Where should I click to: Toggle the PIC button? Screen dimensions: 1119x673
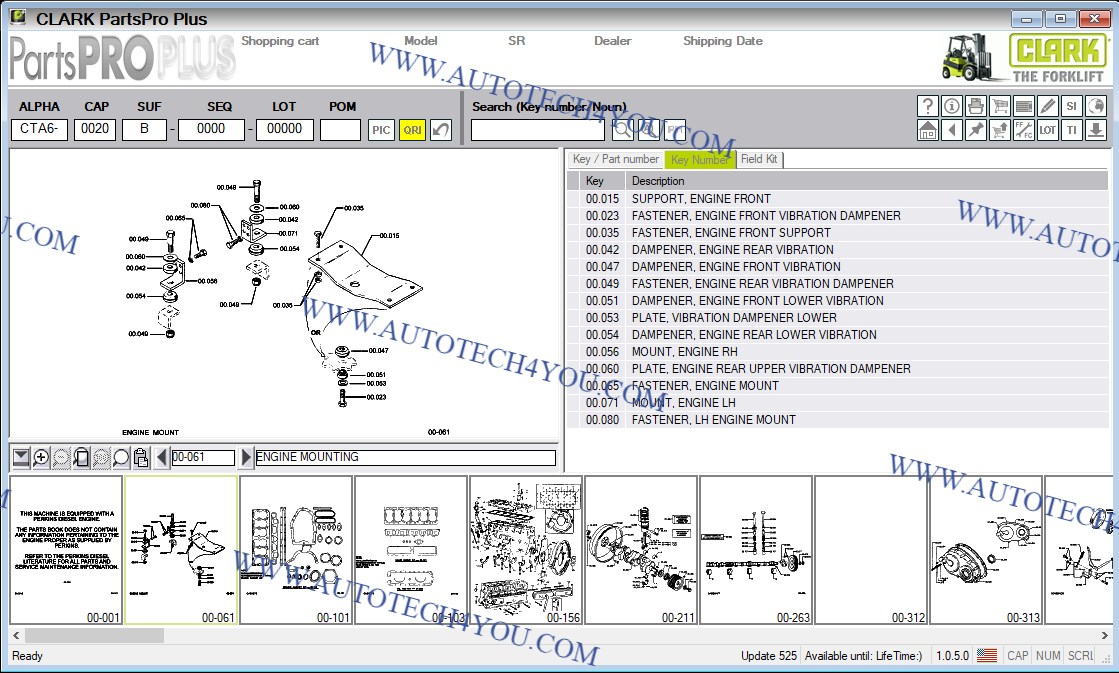point(381,130)
